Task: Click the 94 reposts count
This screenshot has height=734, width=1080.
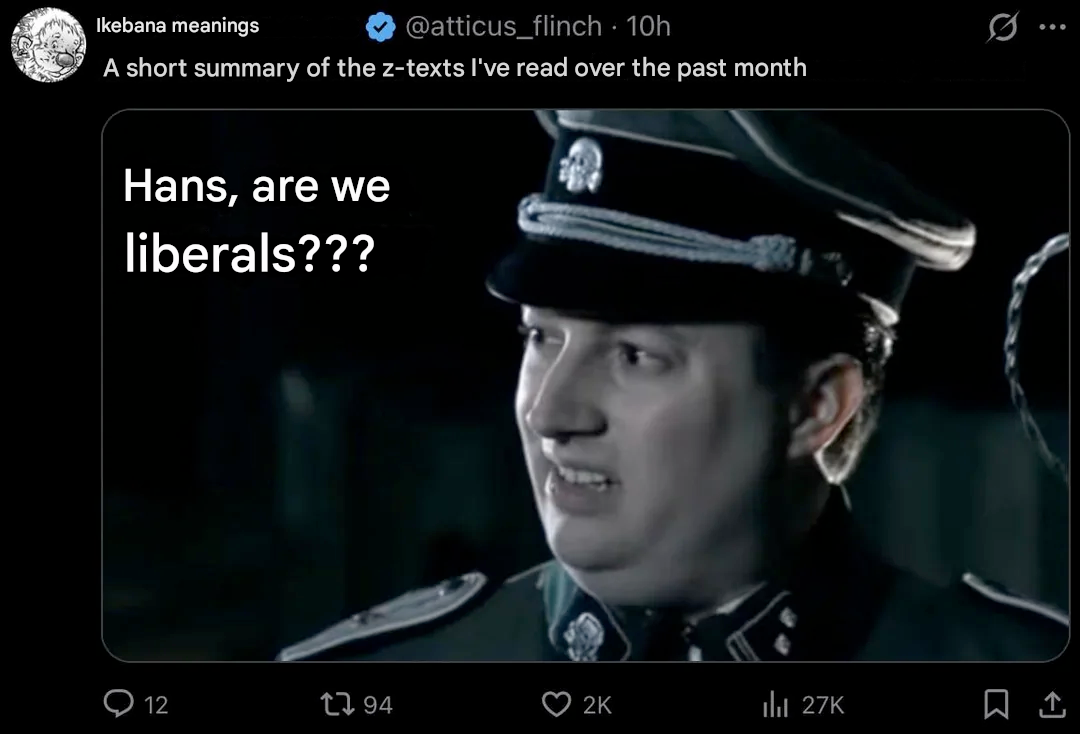Action: pos(377,705)
